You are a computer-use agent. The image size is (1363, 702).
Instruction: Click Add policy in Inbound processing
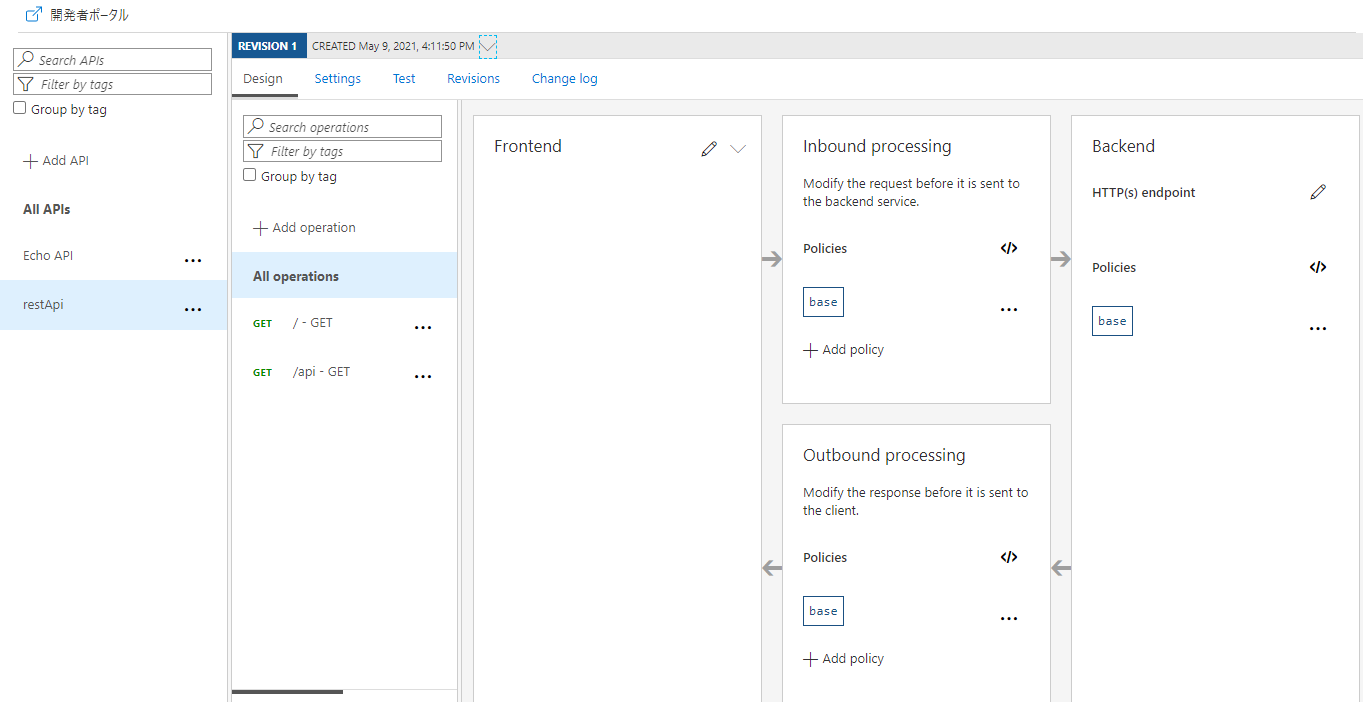(x=844, y=350)
